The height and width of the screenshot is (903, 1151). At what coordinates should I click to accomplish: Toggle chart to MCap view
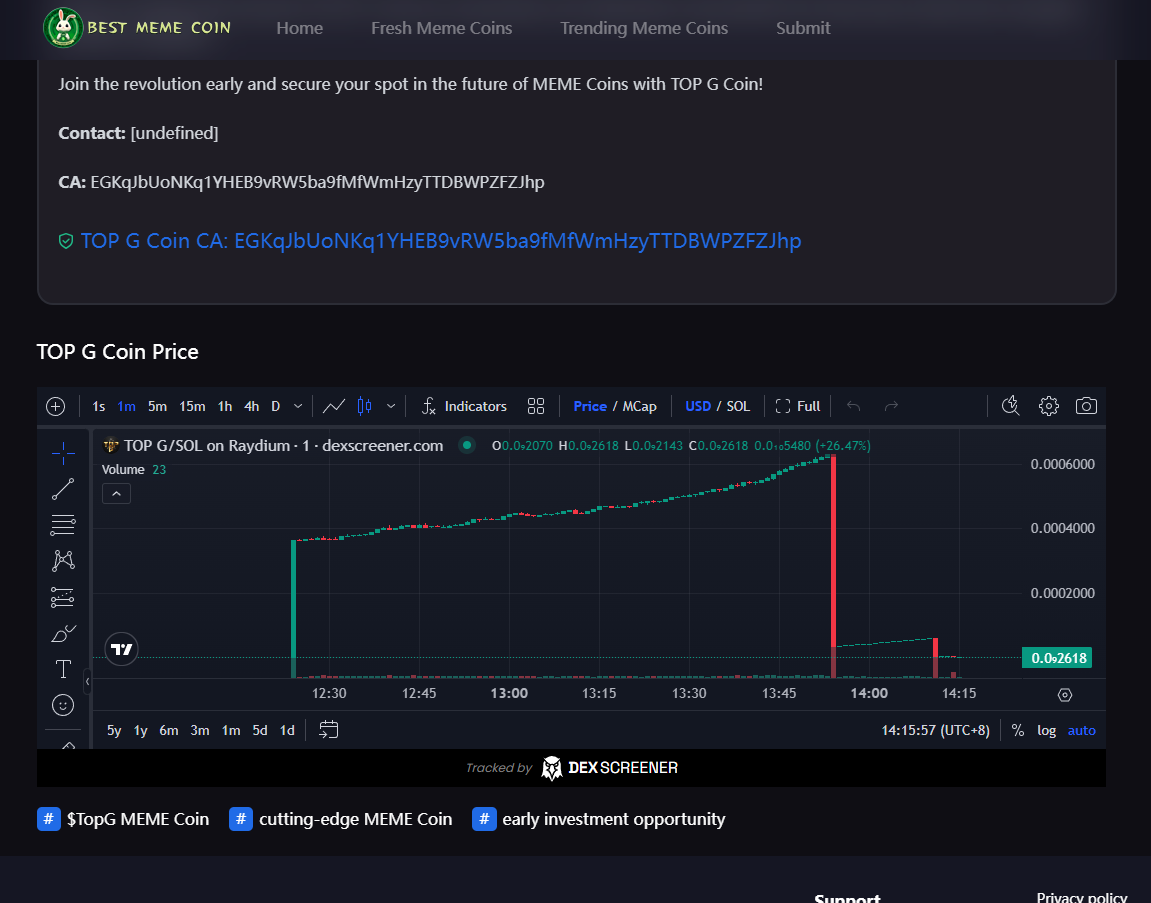[639, 406]
